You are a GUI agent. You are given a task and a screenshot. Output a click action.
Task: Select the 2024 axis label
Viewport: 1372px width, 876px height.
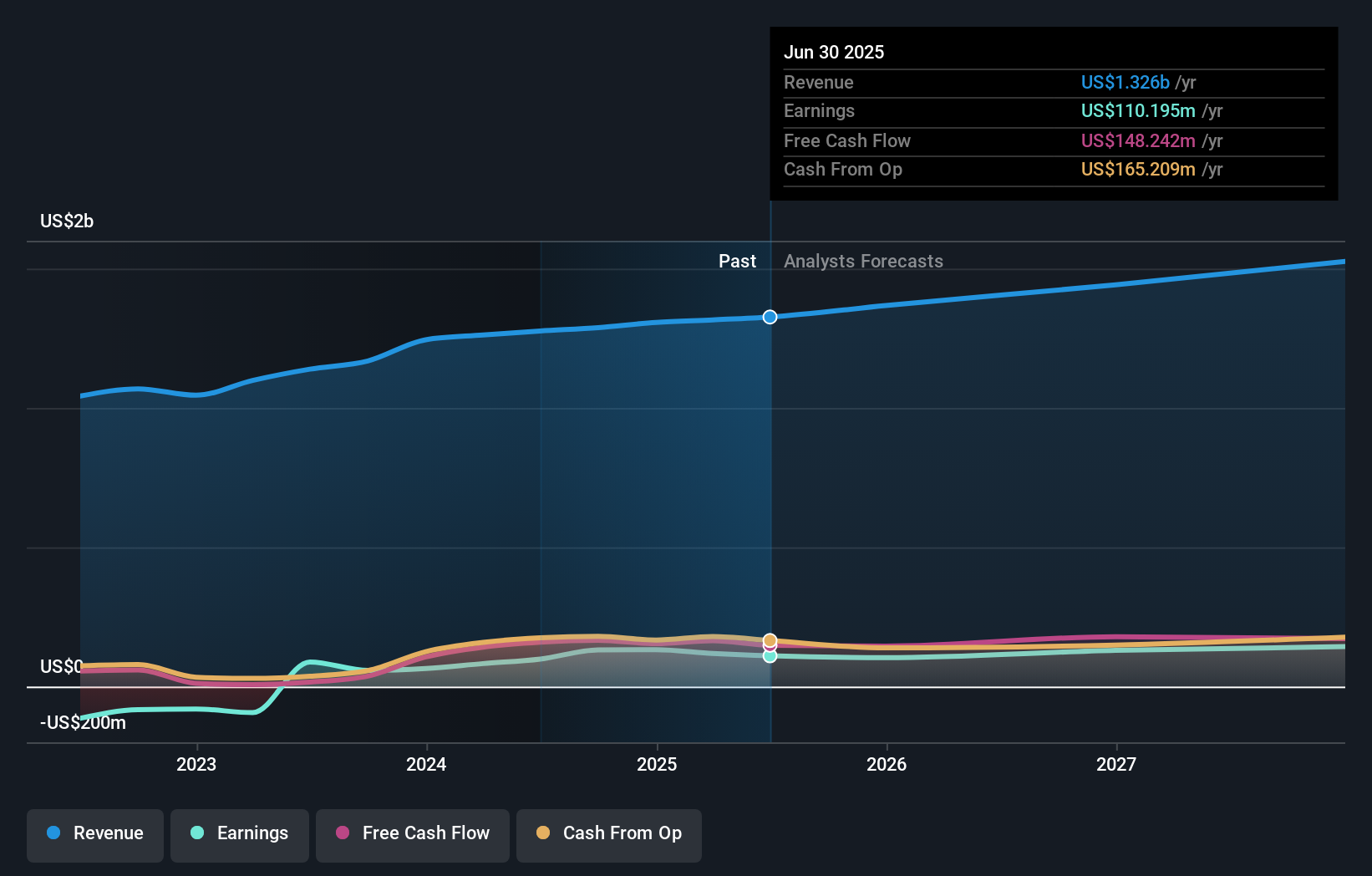click(x=426, y=764)
